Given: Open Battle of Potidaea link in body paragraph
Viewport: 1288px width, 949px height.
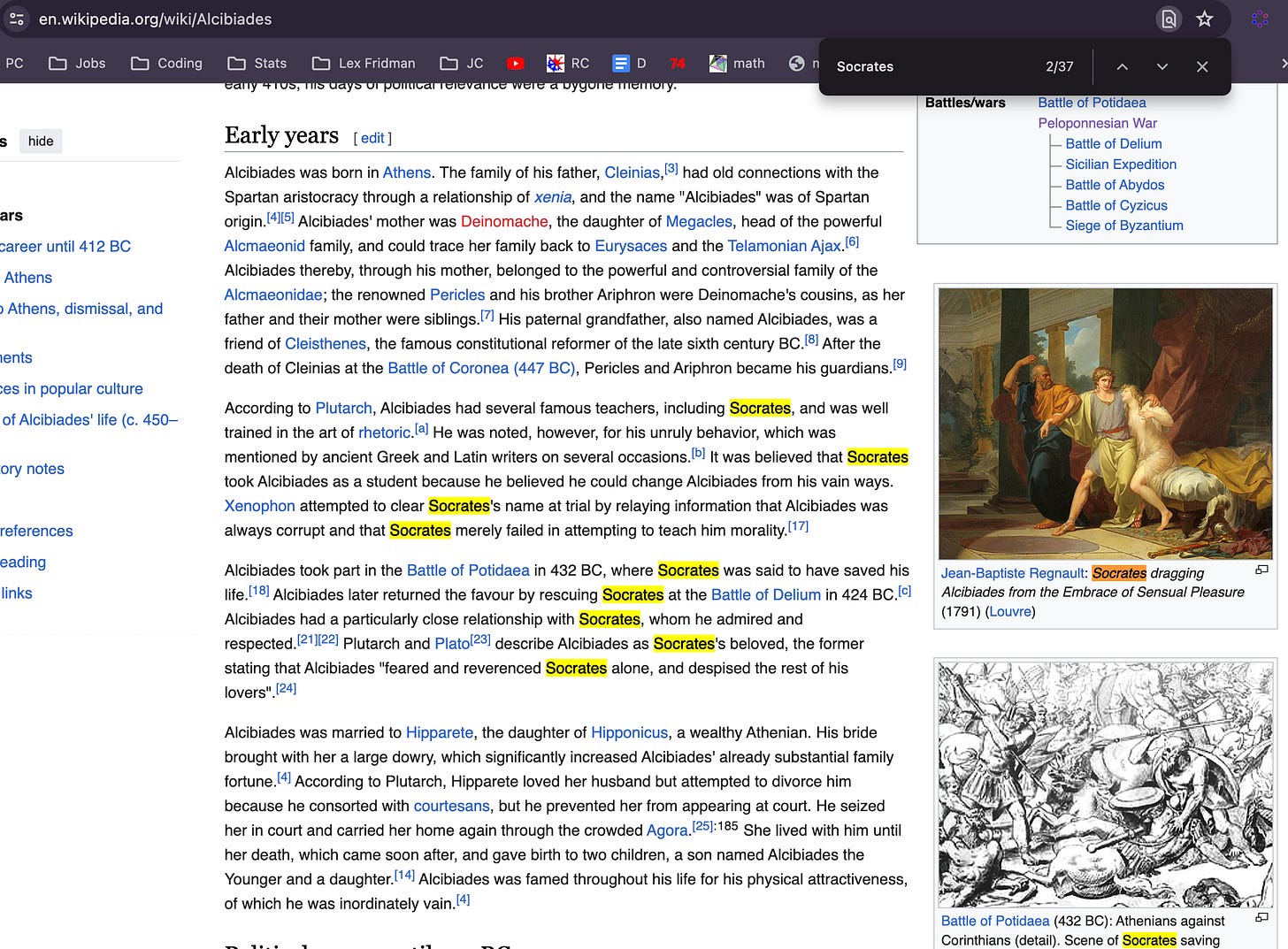Looking at the screenshot, I should point(468,570).
